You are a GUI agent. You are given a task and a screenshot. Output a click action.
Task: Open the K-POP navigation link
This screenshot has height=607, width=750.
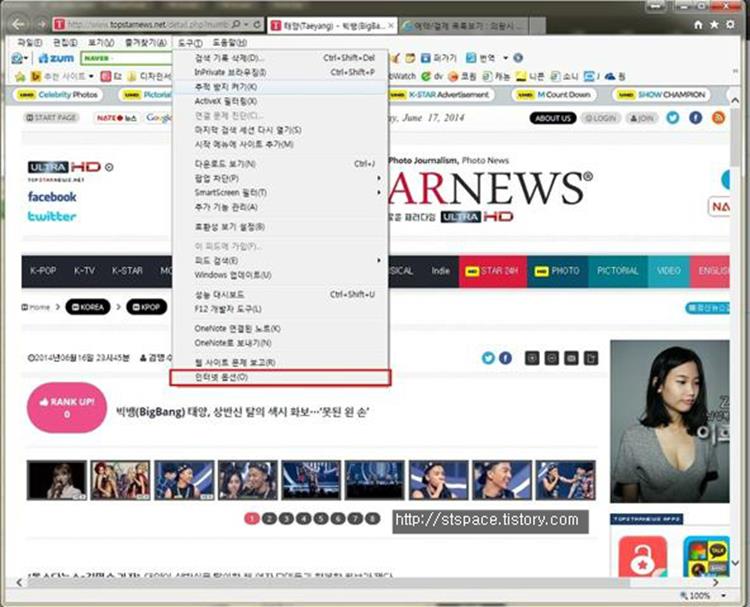click(x=43, y=271)
